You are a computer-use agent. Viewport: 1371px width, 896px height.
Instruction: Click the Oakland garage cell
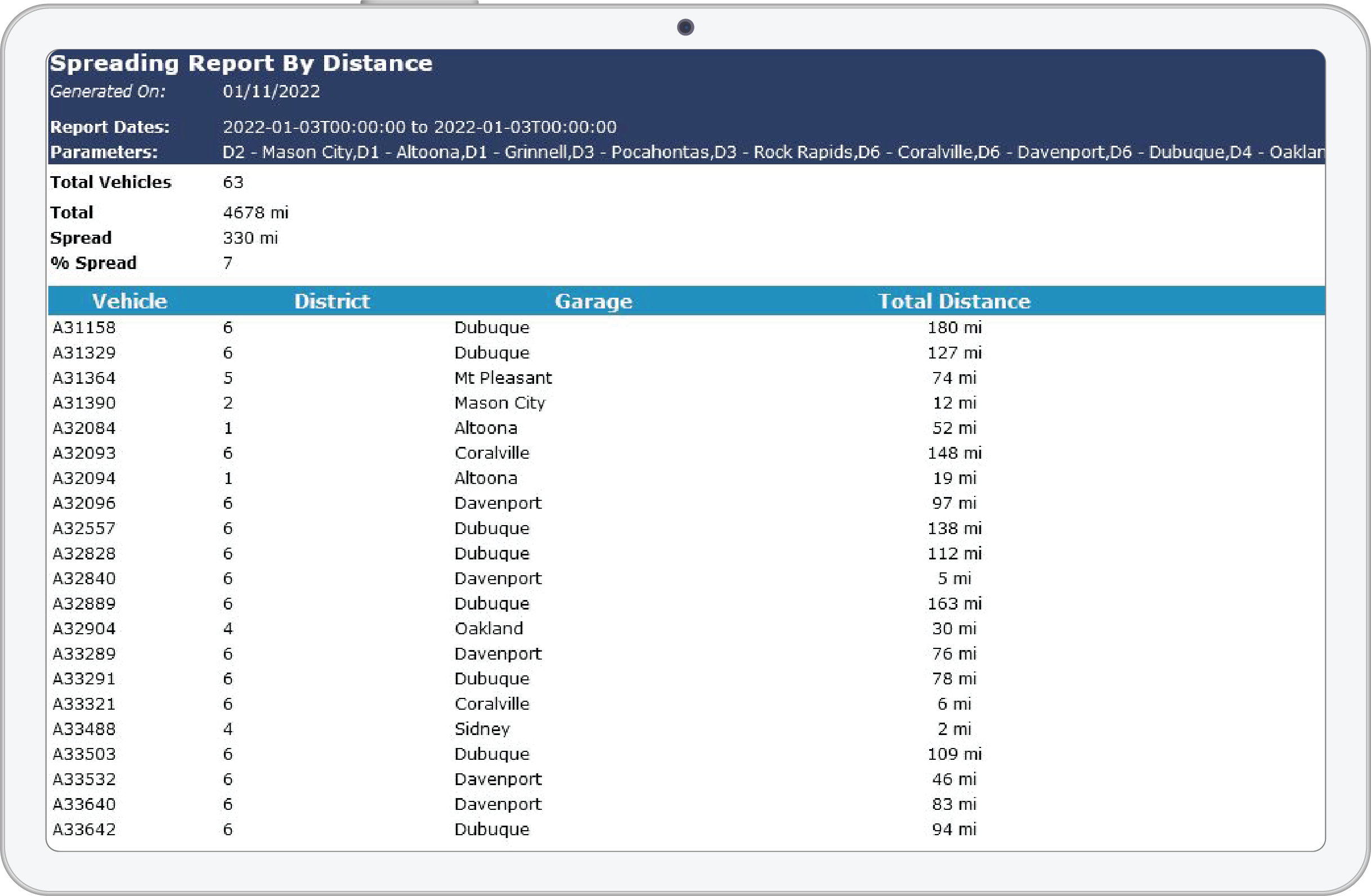[x=489, y=629]
